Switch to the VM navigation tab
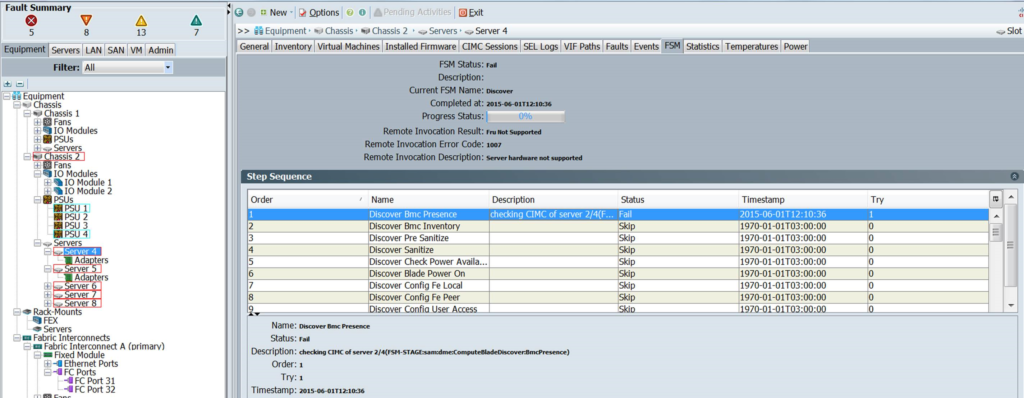1024x398 pixels. tap(136, 50)
